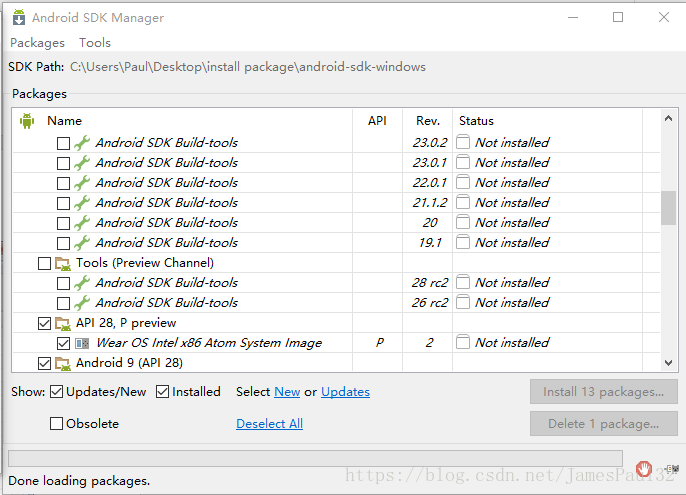Maximize the Android SDK Manager window
This screenshot has height=495, width=686.
(618, 17)
